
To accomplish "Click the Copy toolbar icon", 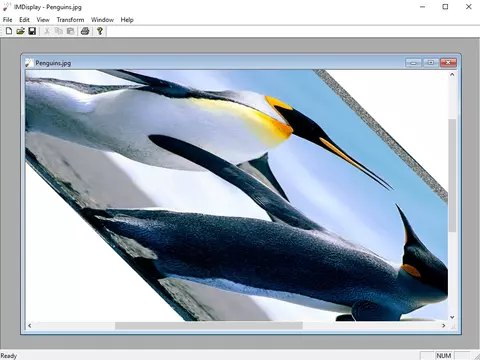I will pyautogui.click(x=59, y=31).
